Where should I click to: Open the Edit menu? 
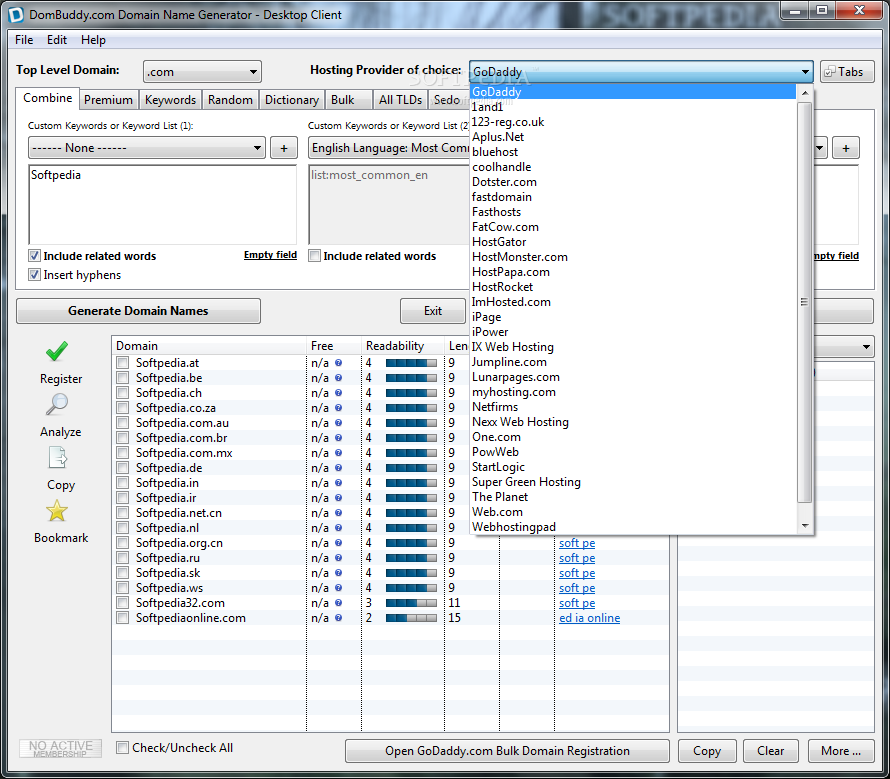(x=57, y=40)
